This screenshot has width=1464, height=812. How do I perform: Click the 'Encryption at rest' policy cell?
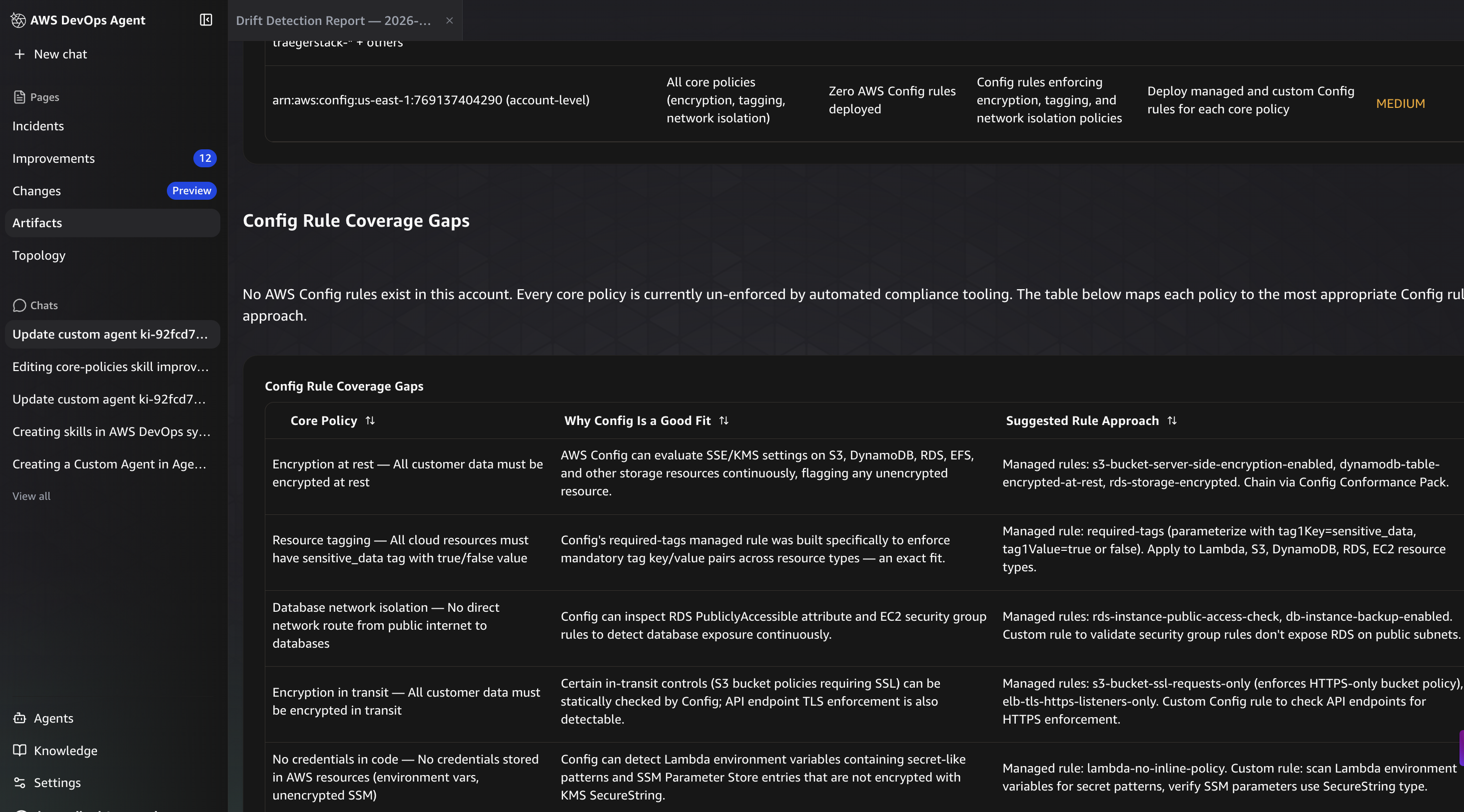tap(408, 473)
